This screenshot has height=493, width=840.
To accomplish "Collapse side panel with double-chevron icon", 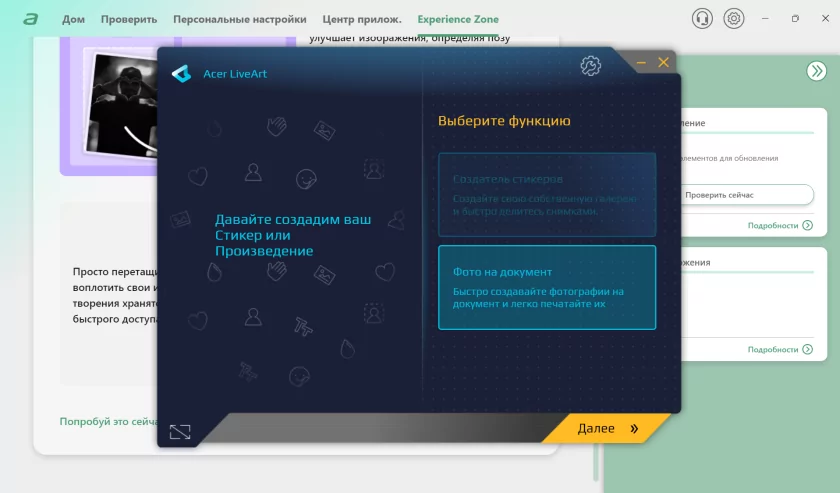I will tap(816, 71).
